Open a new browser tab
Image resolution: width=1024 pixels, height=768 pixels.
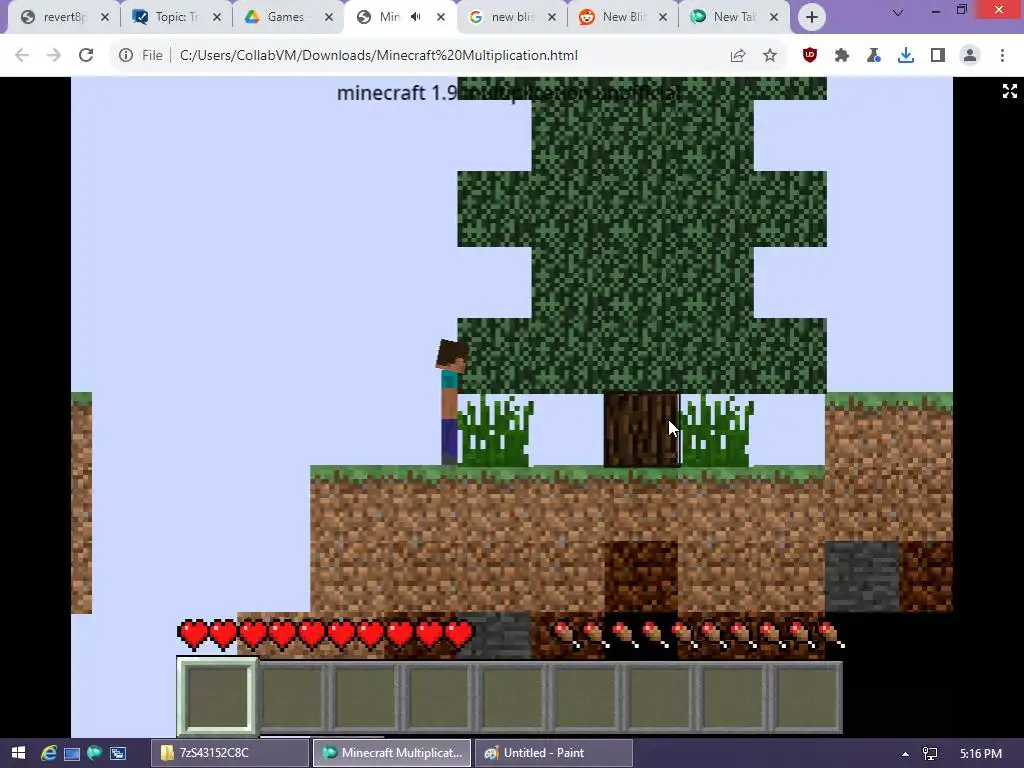(x=812, y=17)
